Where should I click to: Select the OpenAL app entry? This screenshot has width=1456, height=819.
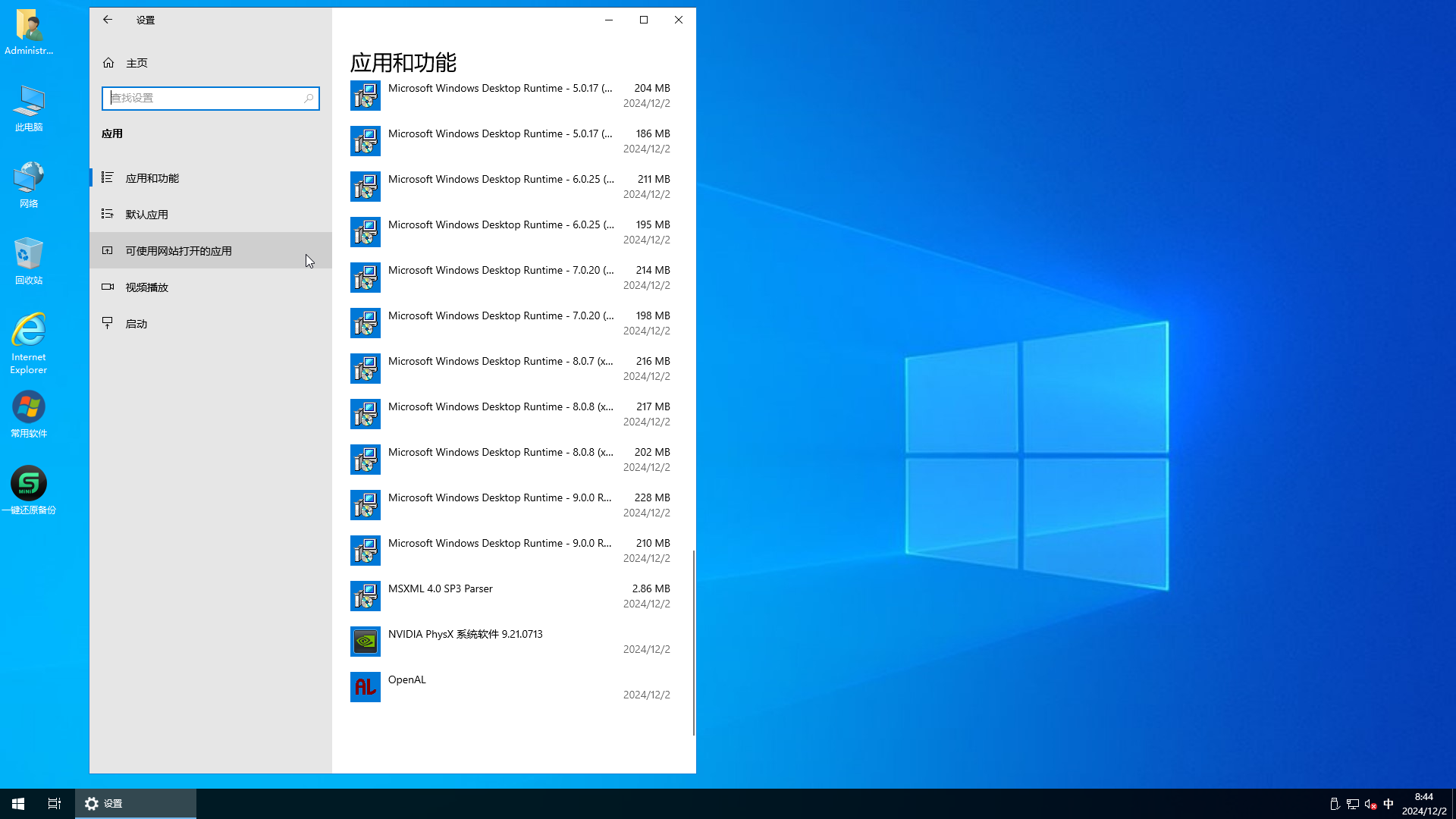tap(510, 687)
